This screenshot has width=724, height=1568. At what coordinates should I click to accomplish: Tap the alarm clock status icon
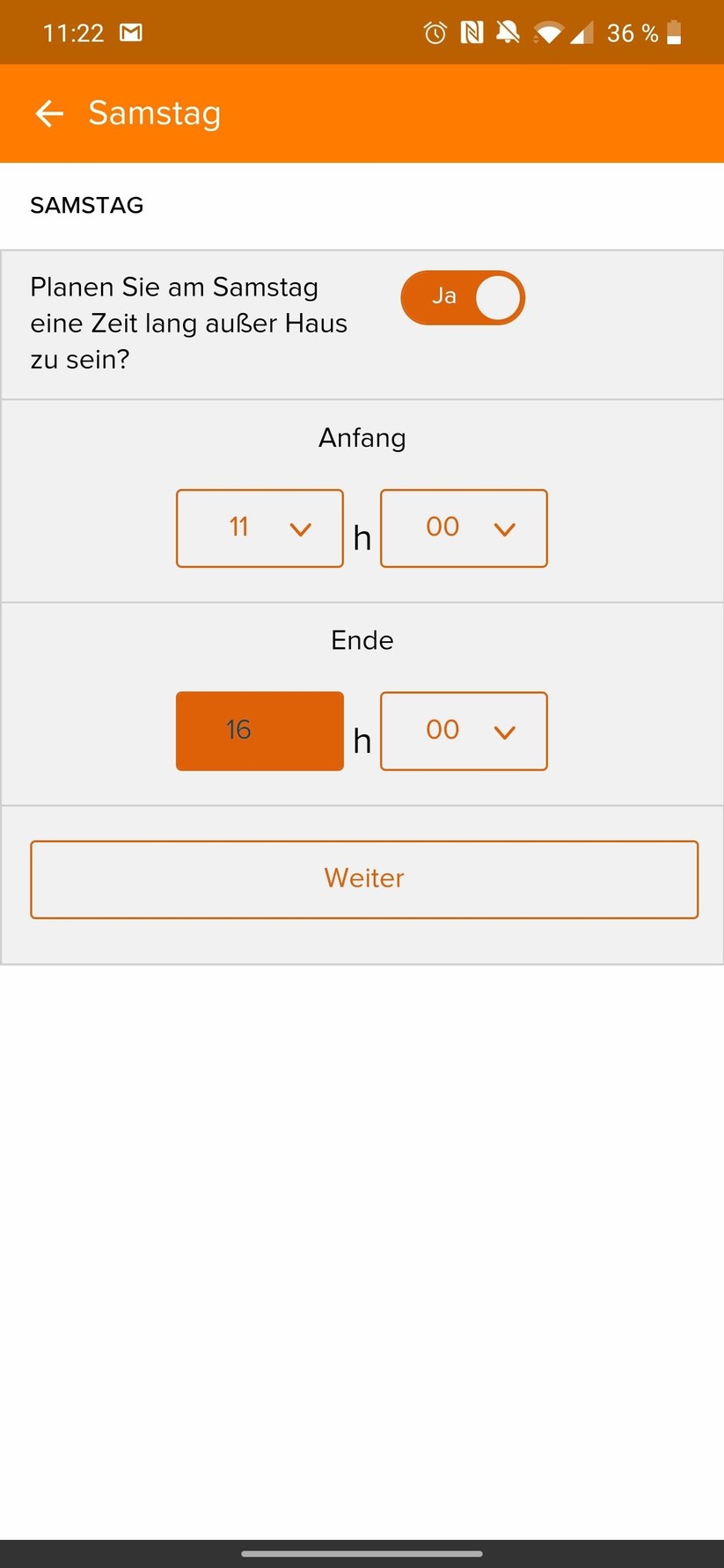click(434, 33)
